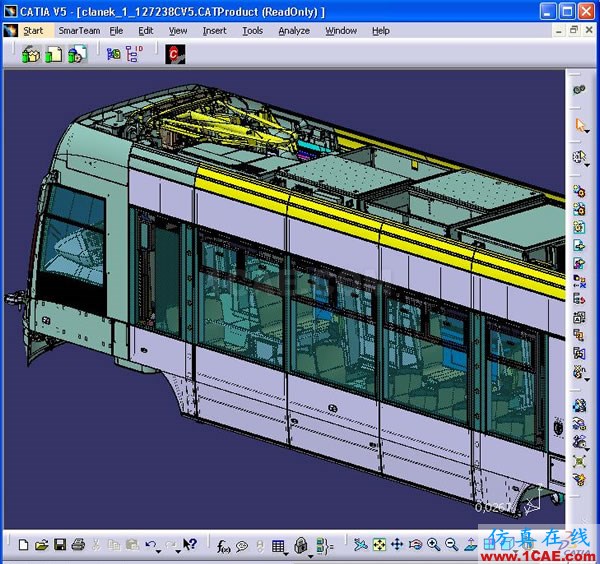Screen dimensions: 600x564
Task: Click the Selective Load icon
Action: 579,335
